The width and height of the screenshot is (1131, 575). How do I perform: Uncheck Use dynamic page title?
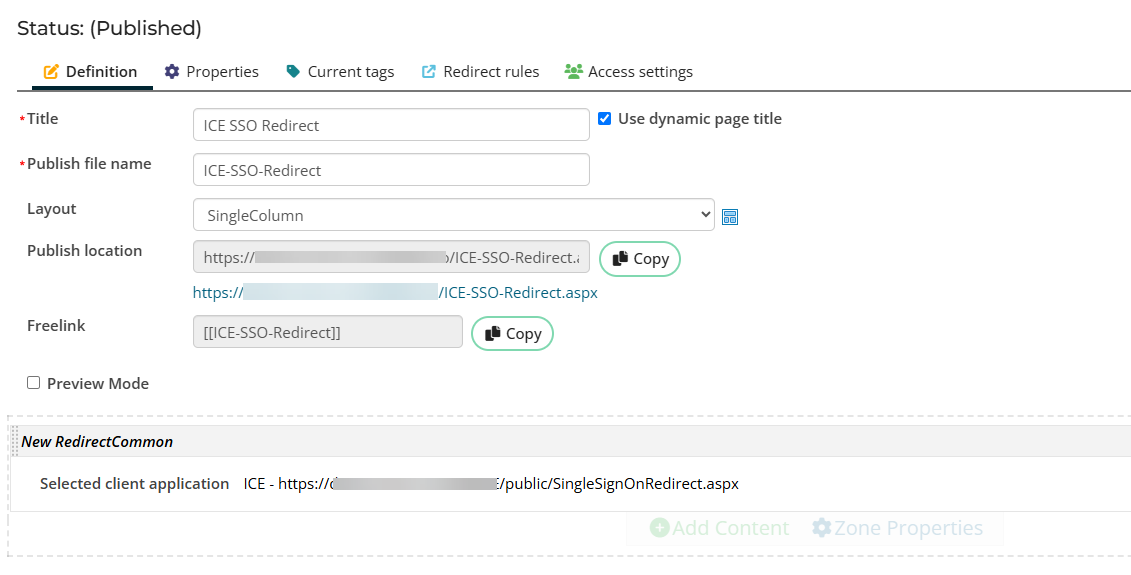[x=604, y=119]
